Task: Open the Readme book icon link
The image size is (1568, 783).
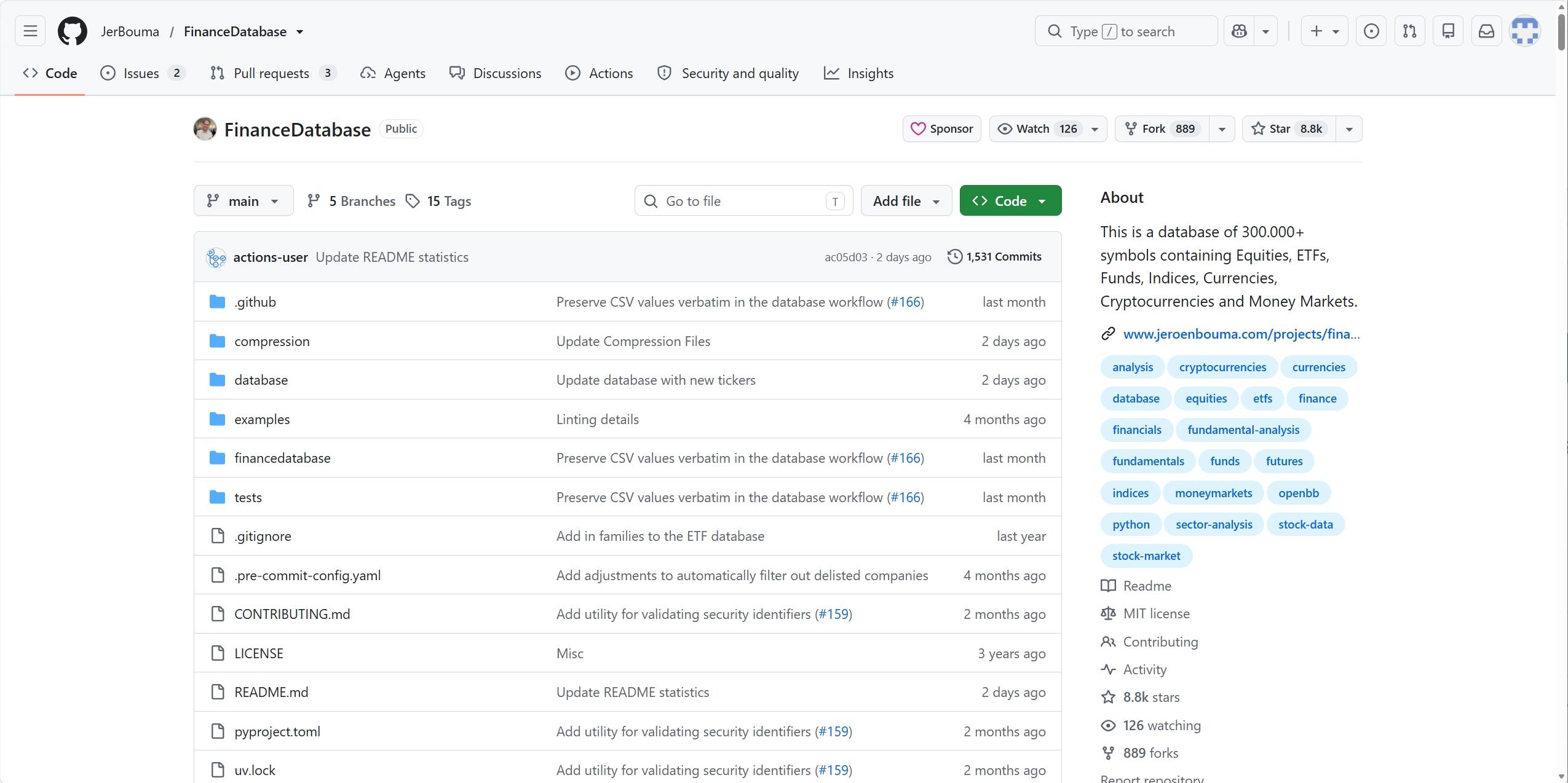Action: click(1108, 586)
